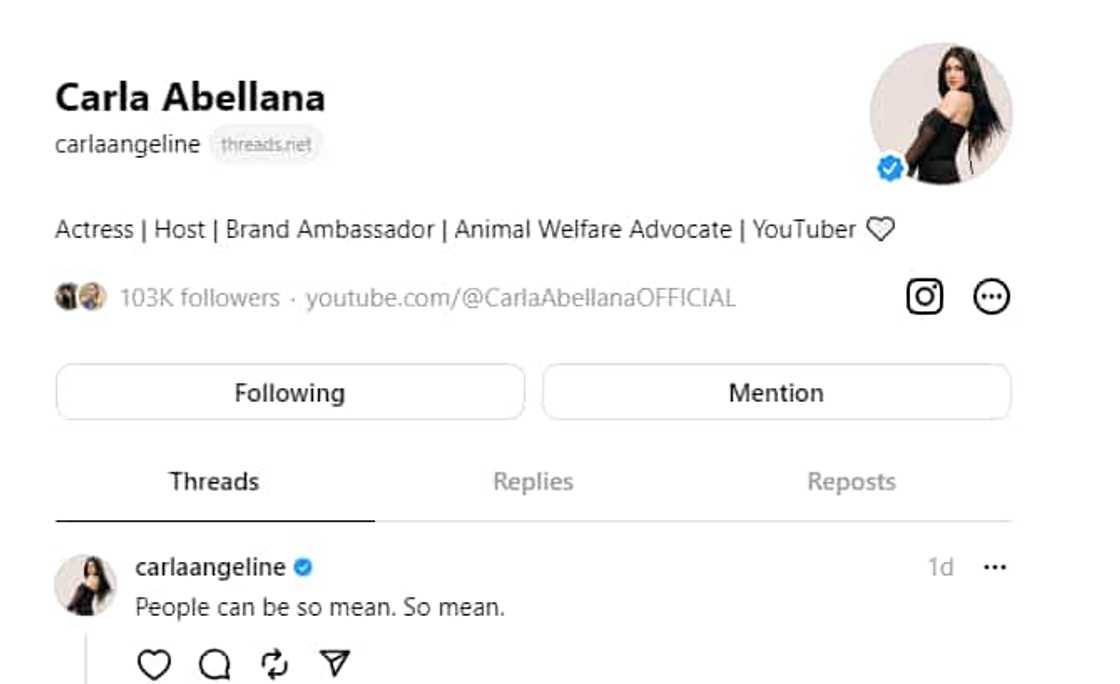Open the profile more options circle icon
Image resolution: width=1120 pixels, height=684 pixels.
pyautogui.click(x=991, y=297)
